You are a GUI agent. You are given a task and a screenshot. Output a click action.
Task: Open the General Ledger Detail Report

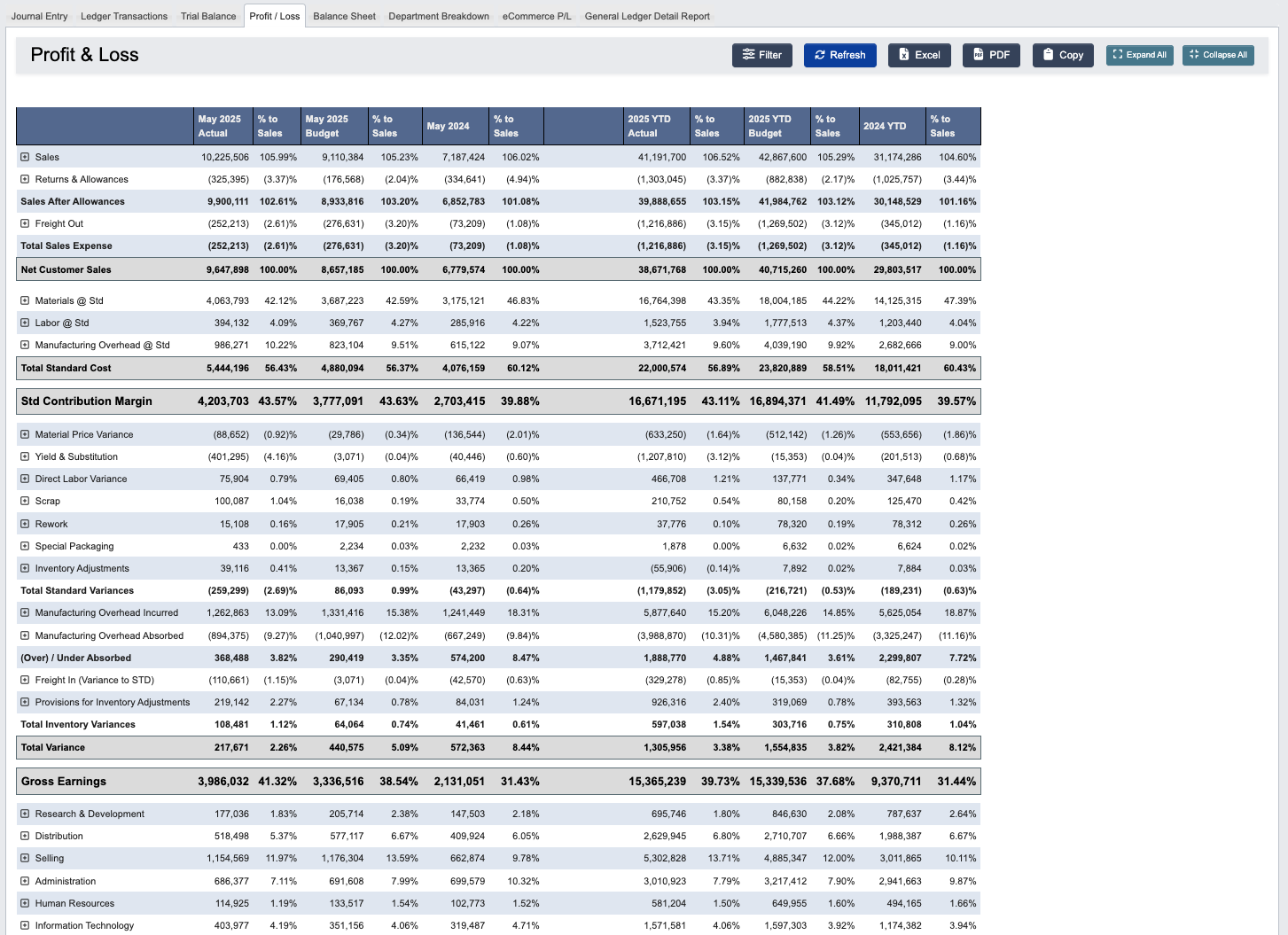tap(645, 15)
